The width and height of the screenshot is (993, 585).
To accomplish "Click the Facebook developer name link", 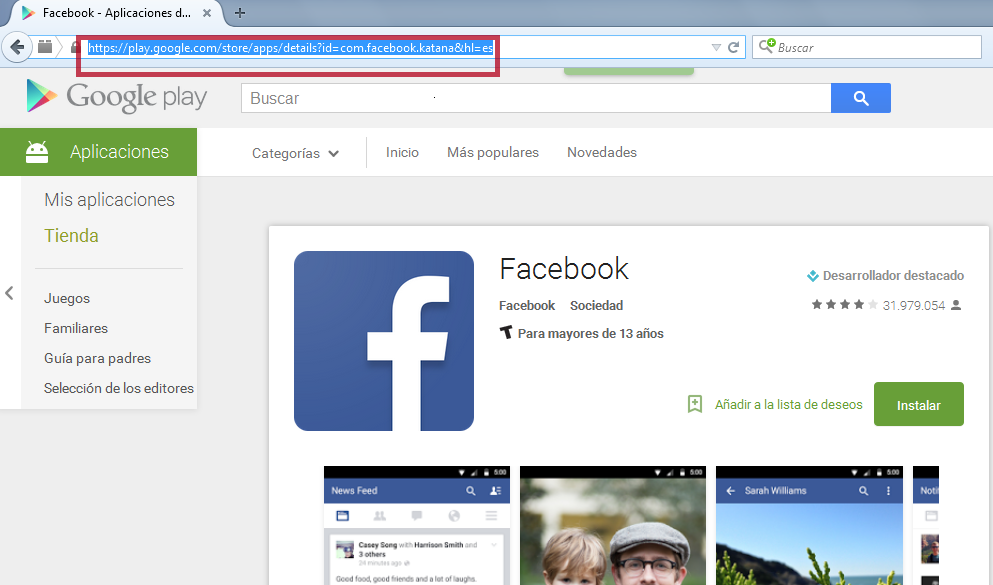I will click(526, 306).
